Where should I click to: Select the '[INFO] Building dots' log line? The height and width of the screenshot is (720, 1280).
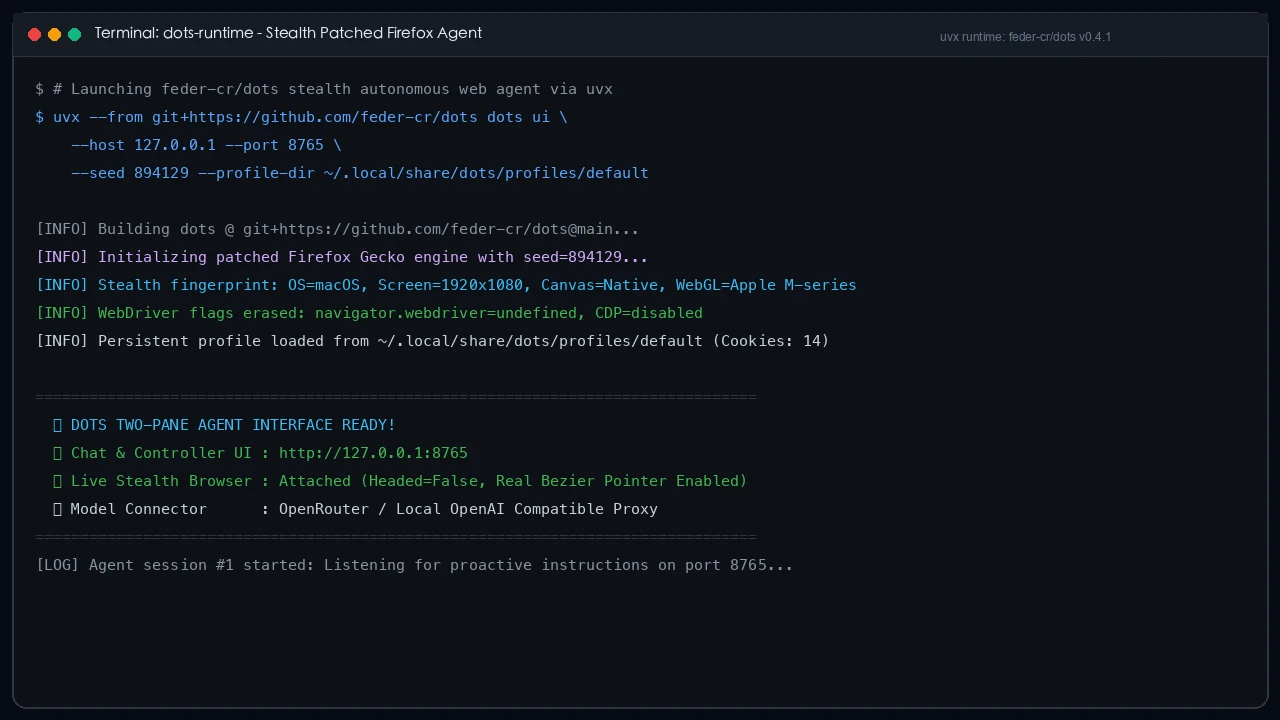point(337,229)
